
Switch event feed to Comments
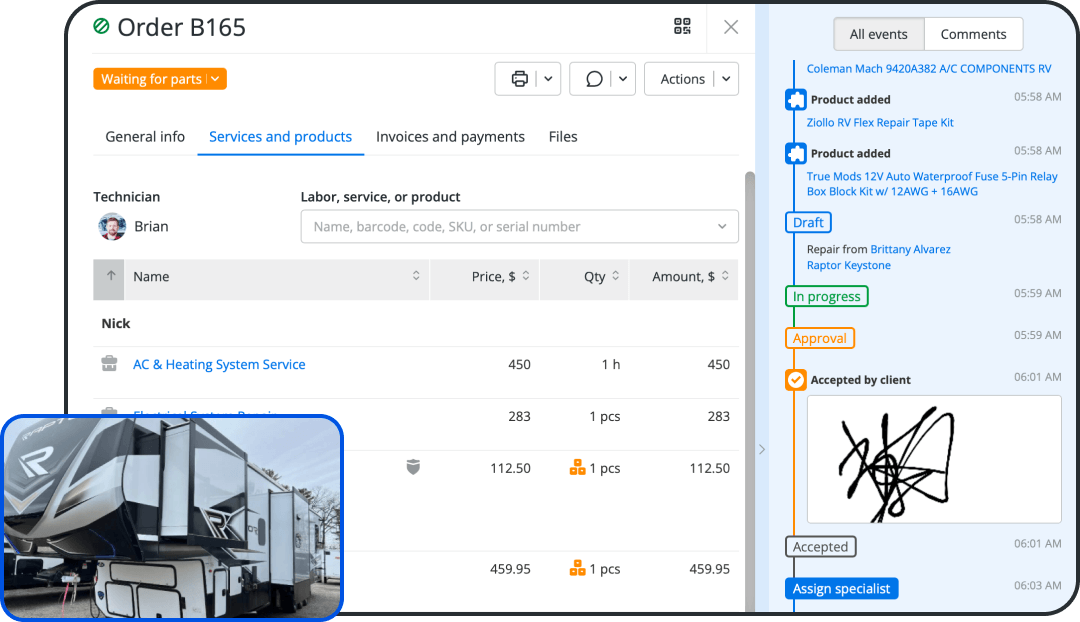972,34
